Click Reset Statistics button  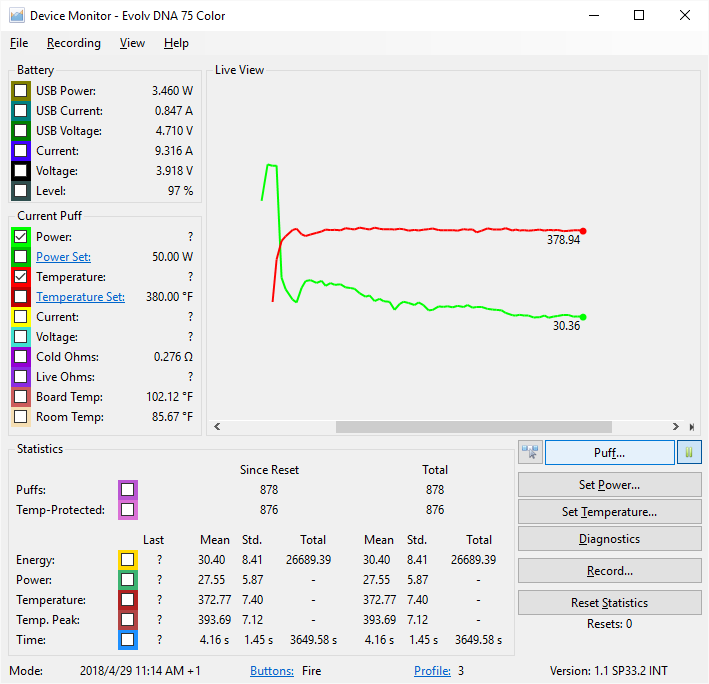[x=610, y=603]
